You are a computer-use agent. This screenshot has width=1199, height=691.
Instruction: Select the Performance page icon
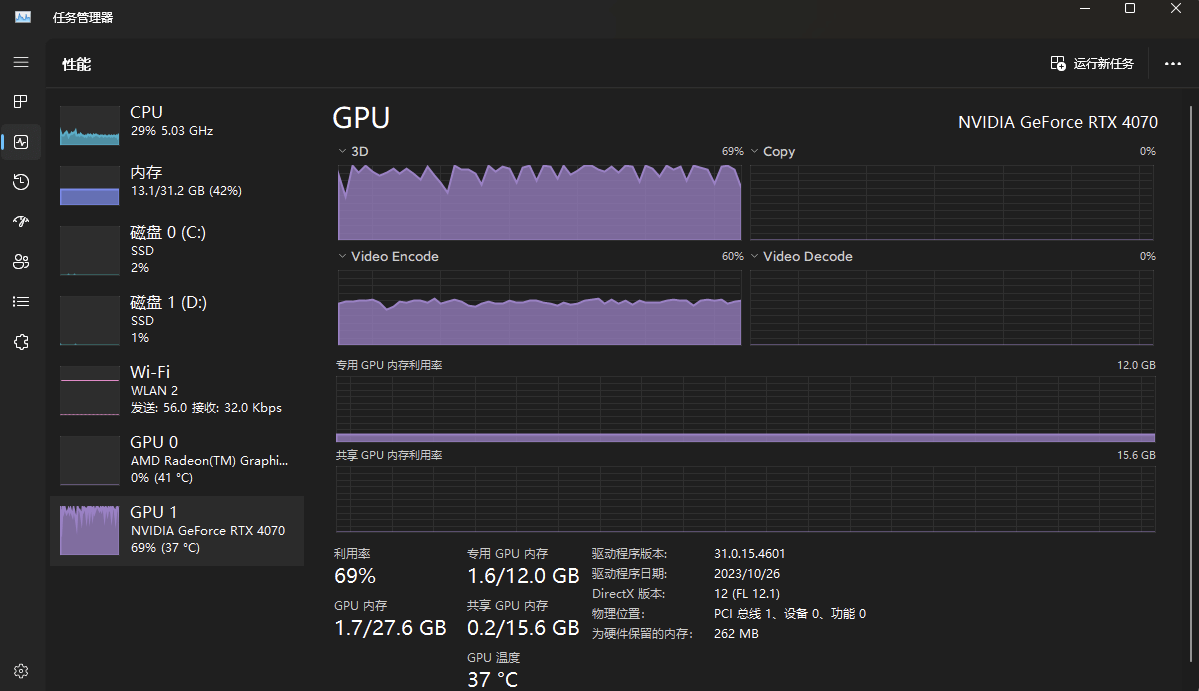click(21, 142)
